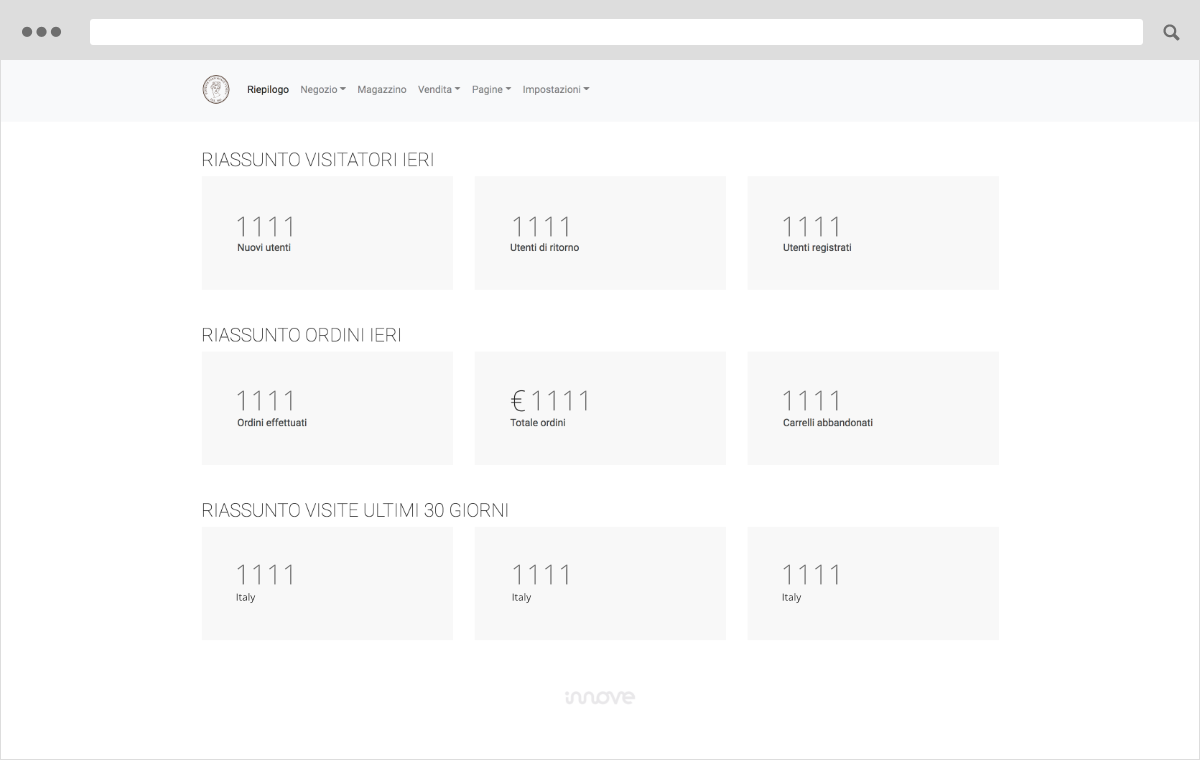
Task: Click the round store logo in navbar
Action: click(x=215, y=90)
